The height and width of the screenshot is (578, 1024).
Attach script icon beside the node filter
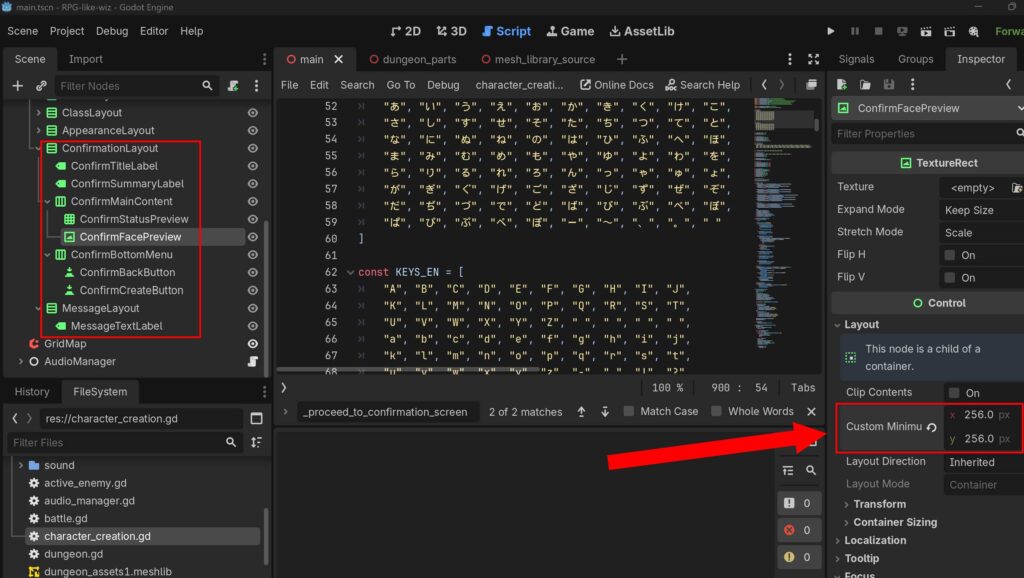233,86
